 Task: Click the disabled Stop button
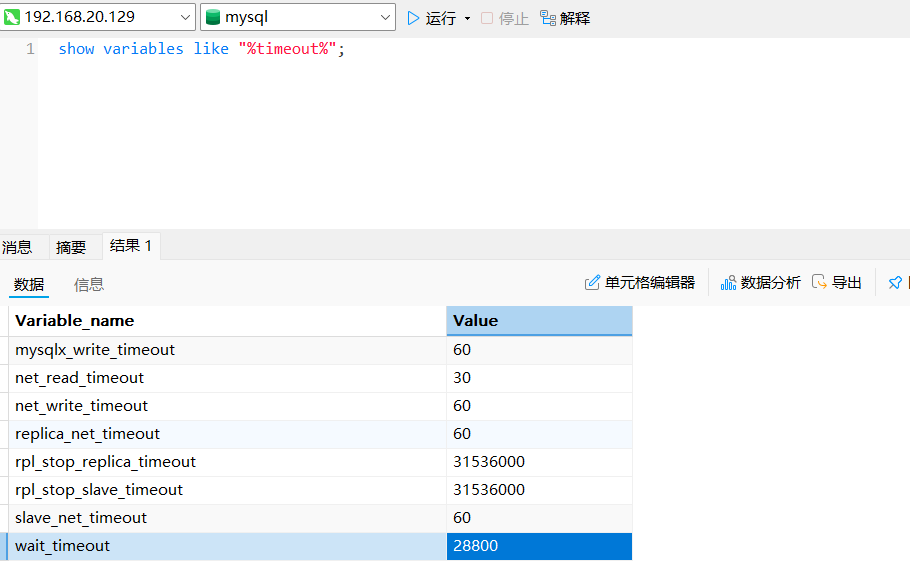(x=505, y=19)
